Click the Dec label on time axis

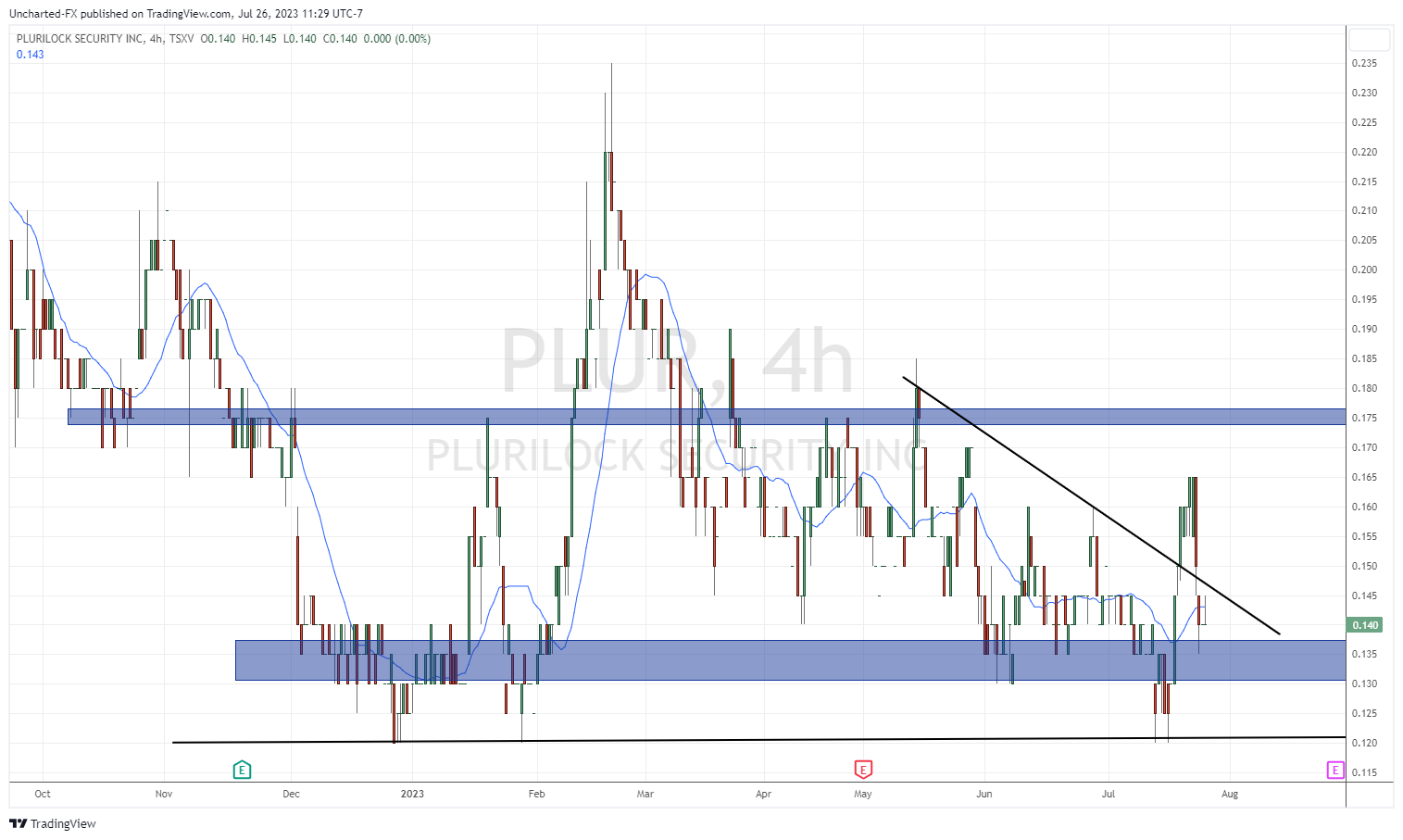click(292, 794)
